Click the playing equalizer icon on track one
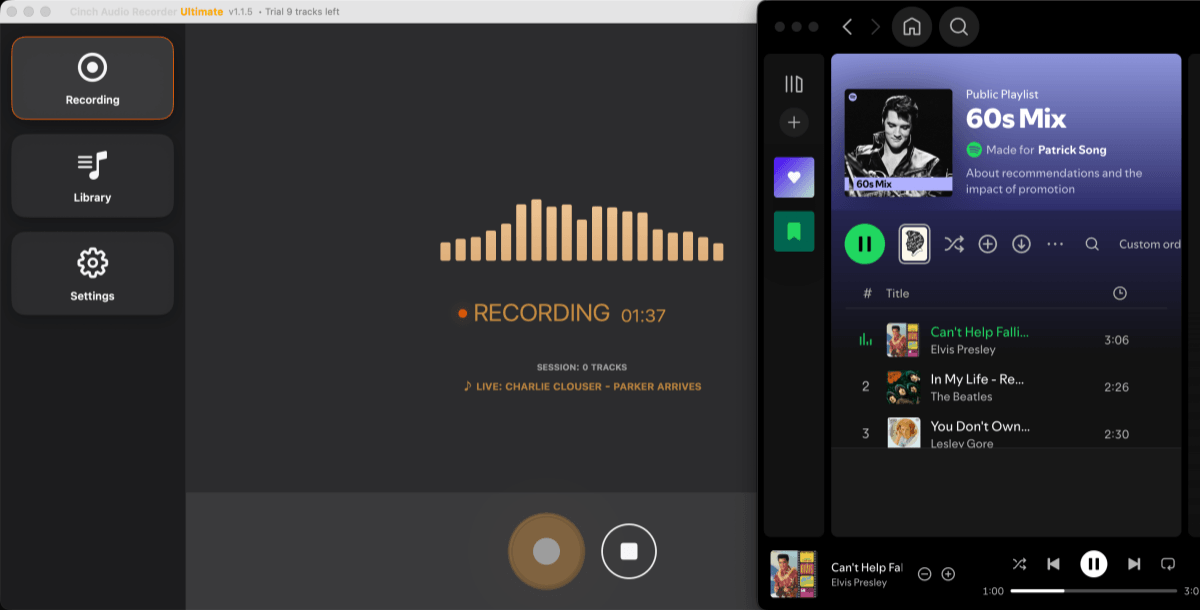 coord(866,340)
